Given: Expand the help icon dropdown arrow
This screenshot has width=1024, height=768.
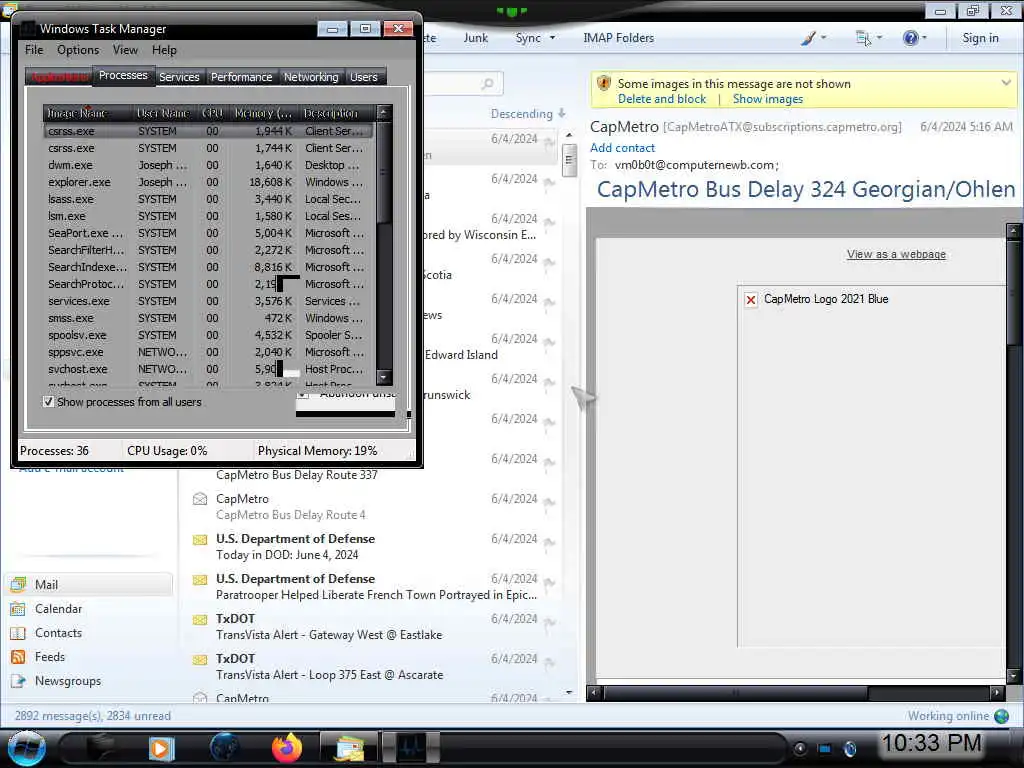Looking at the screenshot, I should click(924, 38).
